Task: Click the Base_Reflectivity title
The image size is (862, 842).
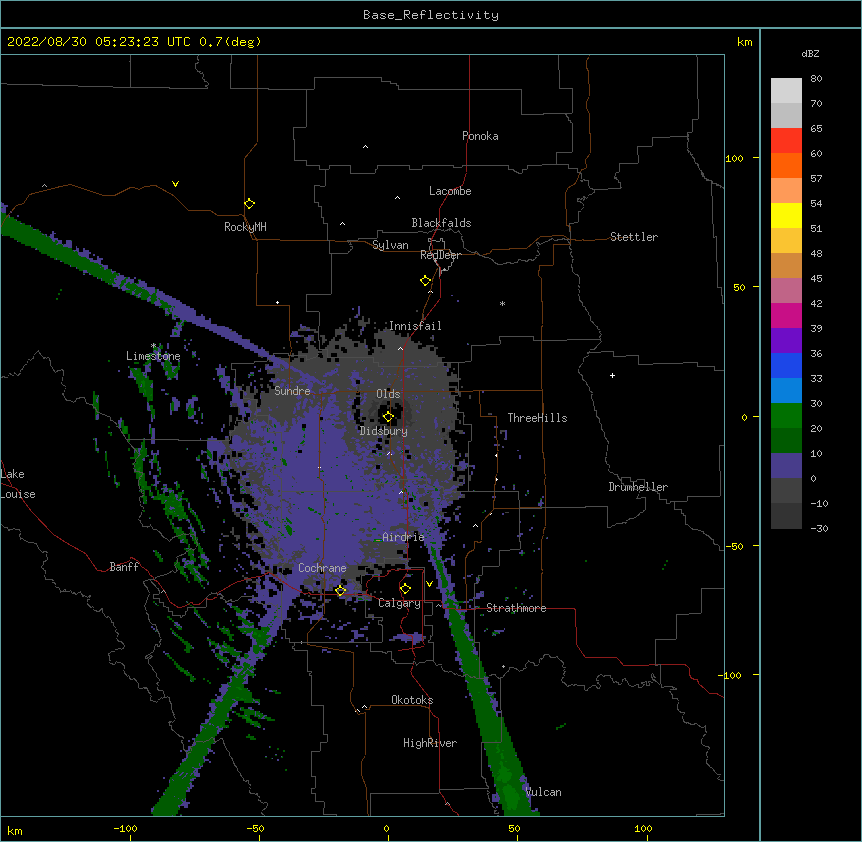Action: point(431,15)
